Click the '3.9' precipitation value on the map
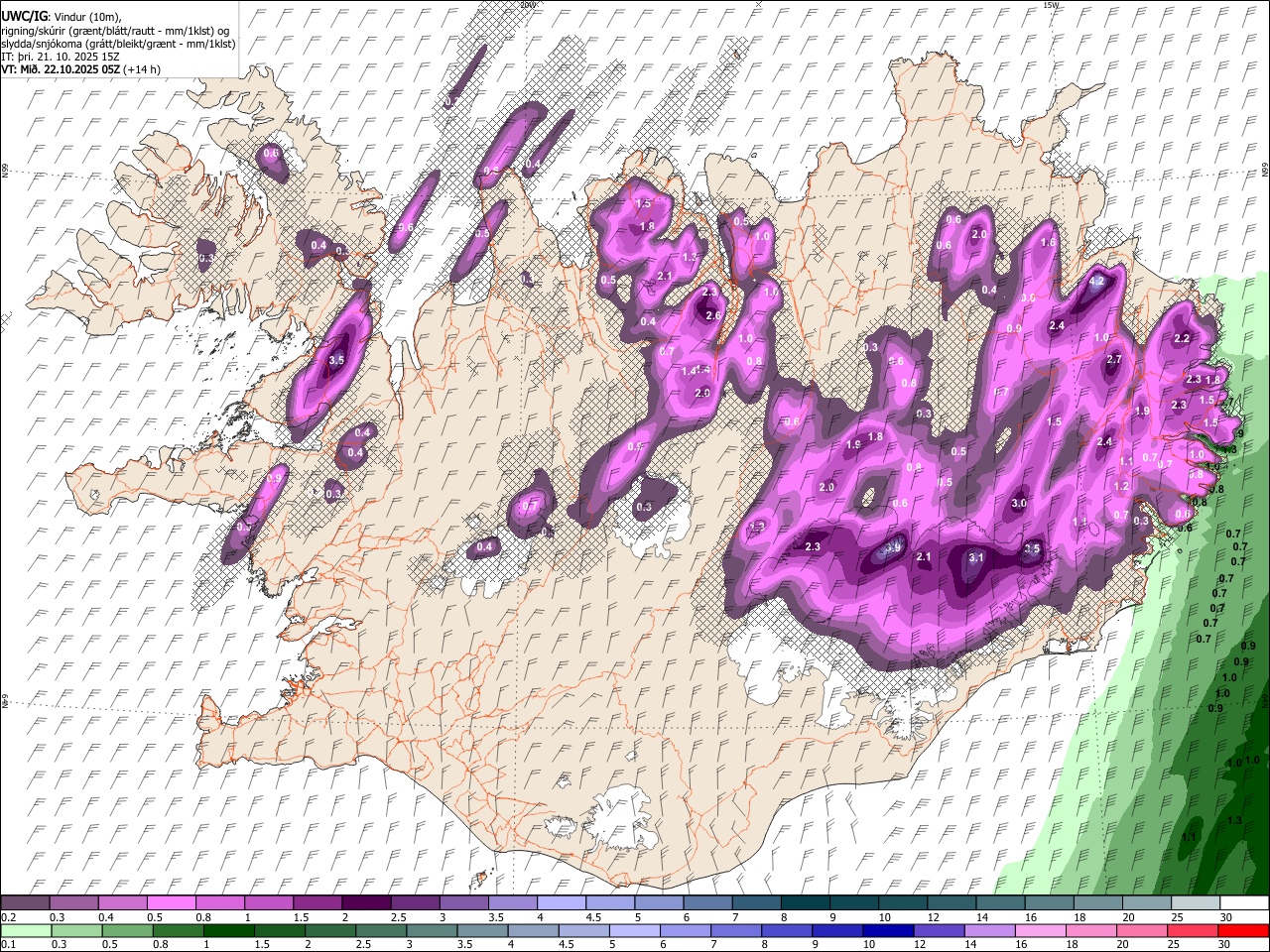1270x952 pixels. pyautogui.click(x=892, y=548)
